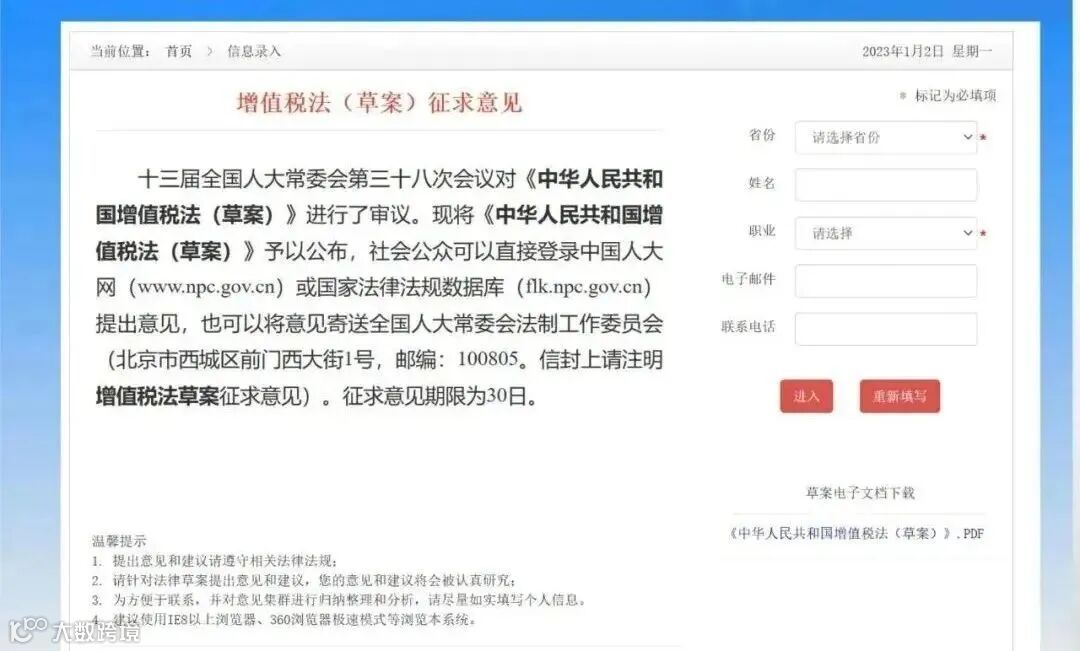
Task: Click the red asterisk beside province field
Action: [984, 138]
